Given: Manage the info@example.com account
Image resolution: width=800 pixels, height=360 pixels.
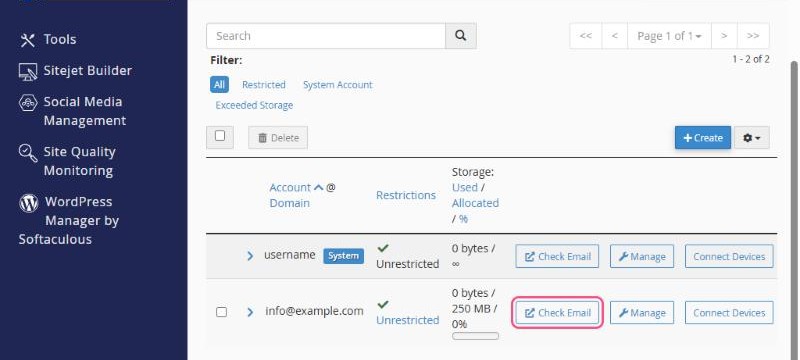Looking at the screenshot, I should pos(642,313).
